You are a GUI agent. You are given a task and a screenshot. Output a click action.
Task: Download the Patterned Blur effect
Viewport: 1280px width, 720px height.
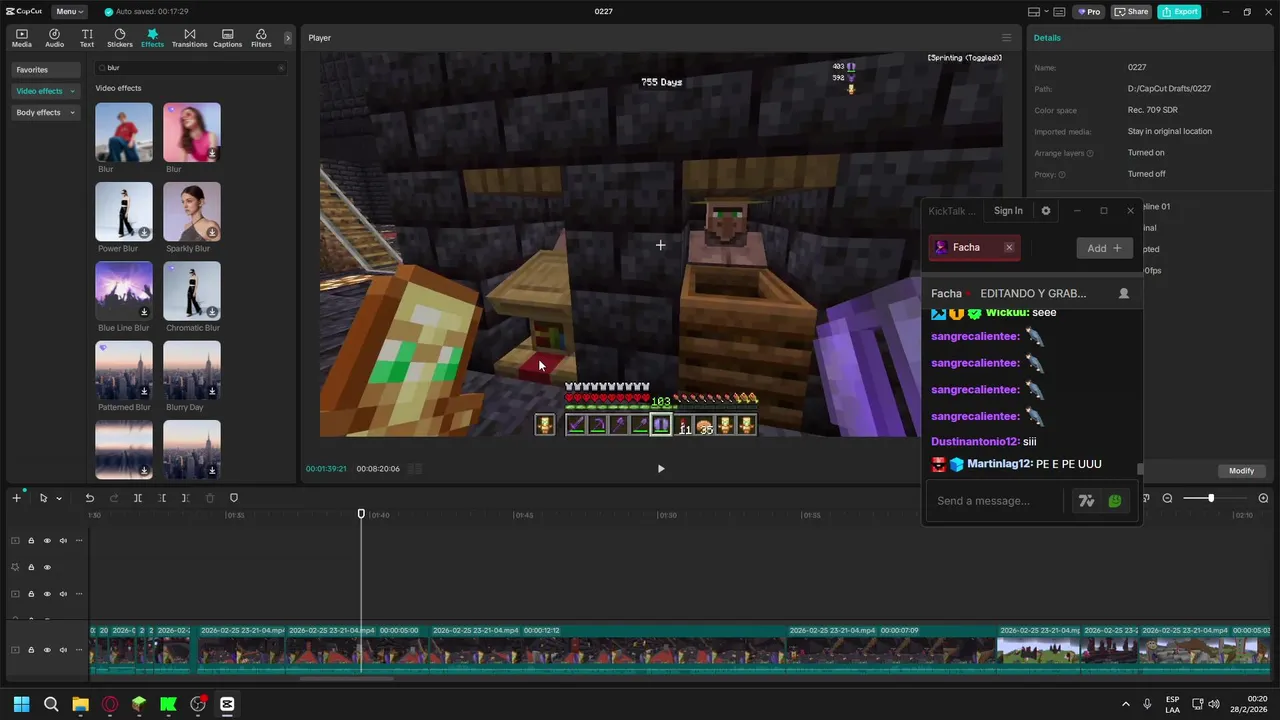tap(144, 392)
